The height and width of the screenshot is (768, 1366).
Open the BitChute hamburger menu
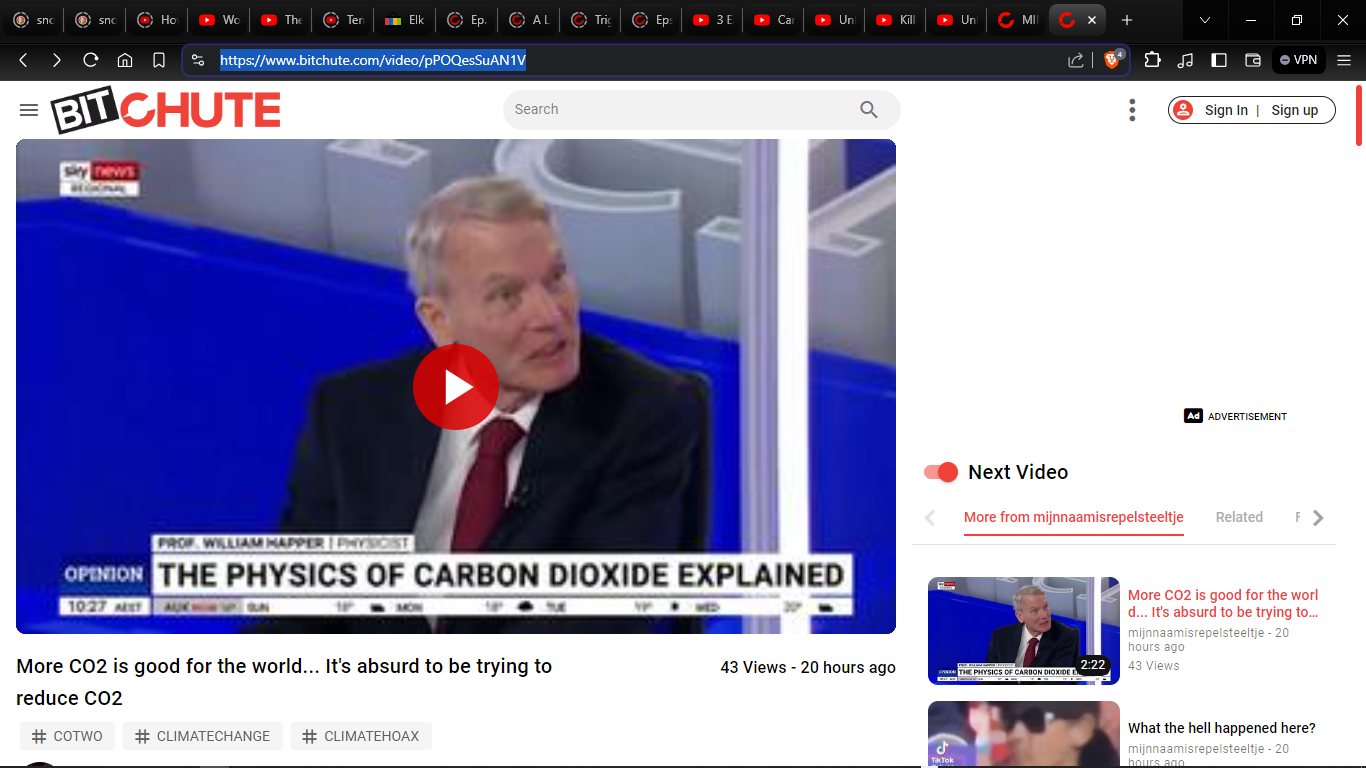[29, 110]
